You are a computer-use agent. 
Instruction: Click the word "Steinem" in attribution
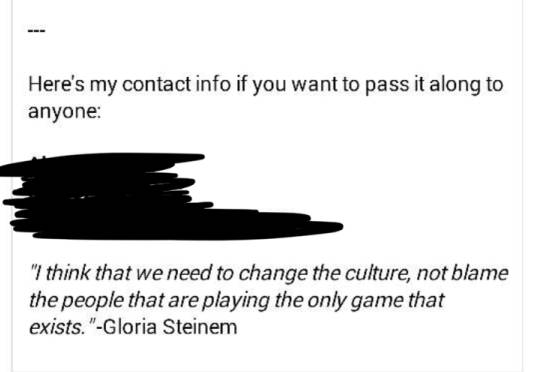[200, 327]
